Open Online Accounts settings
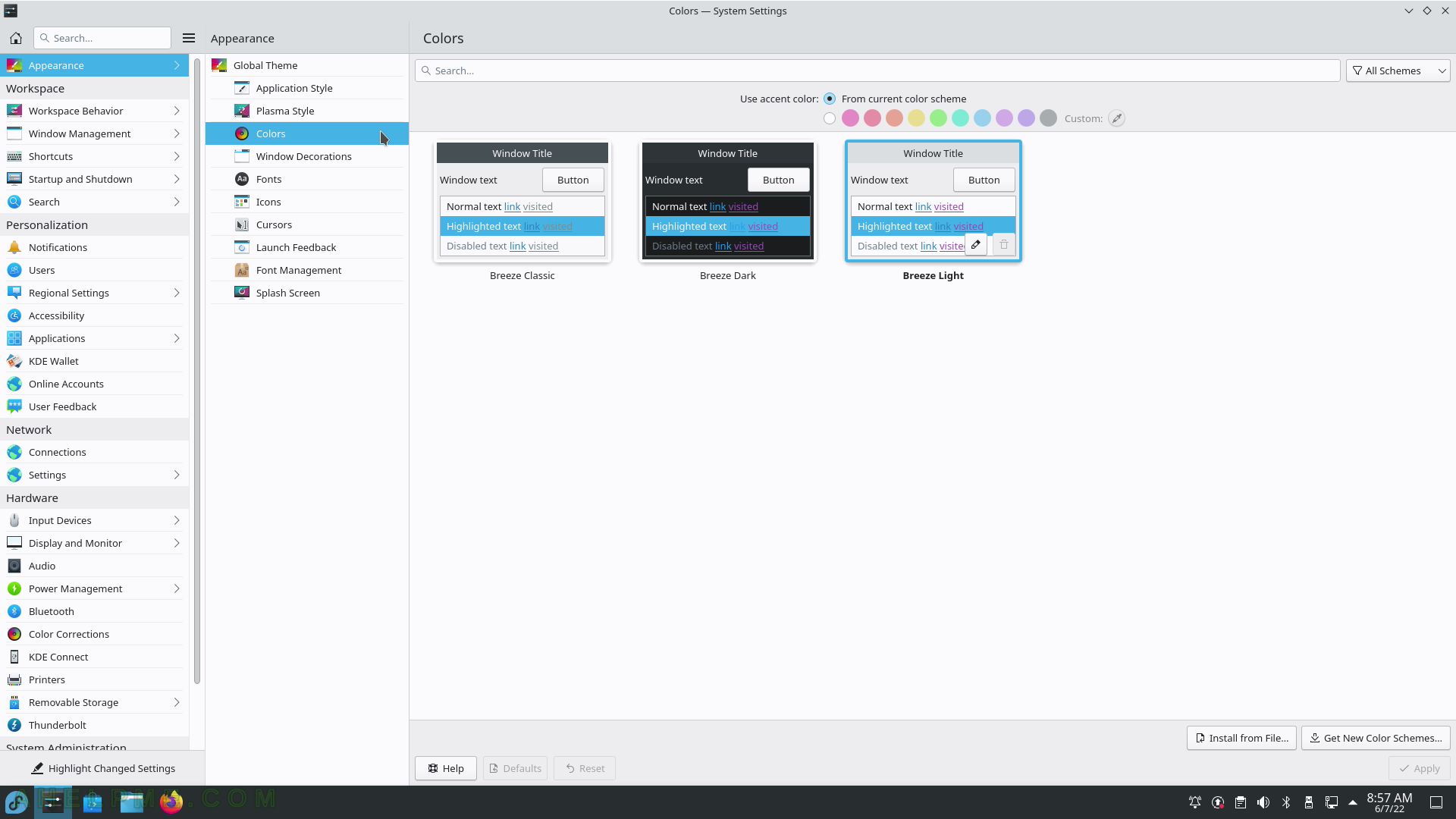Screen dimensions: 1456x819 (95, 384)
